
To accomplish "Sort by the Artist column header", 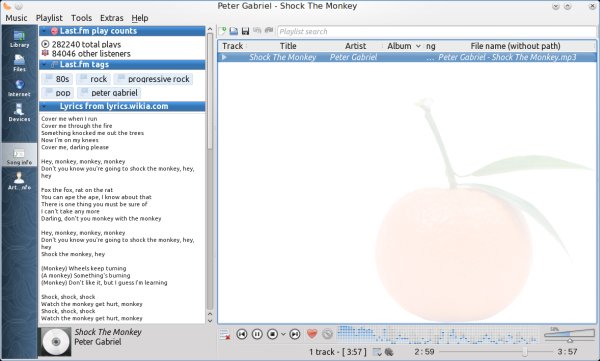I will [355, 46].
